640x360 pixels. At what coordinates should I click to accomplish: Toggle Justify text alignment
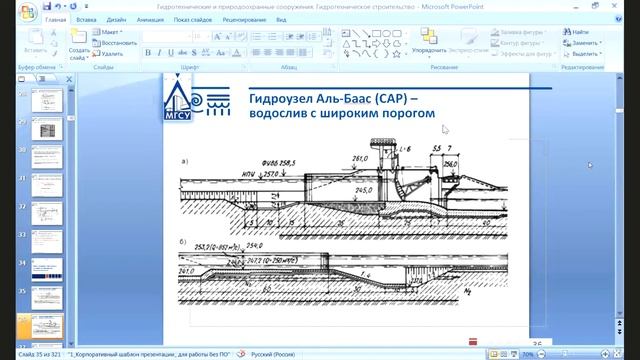290,53
